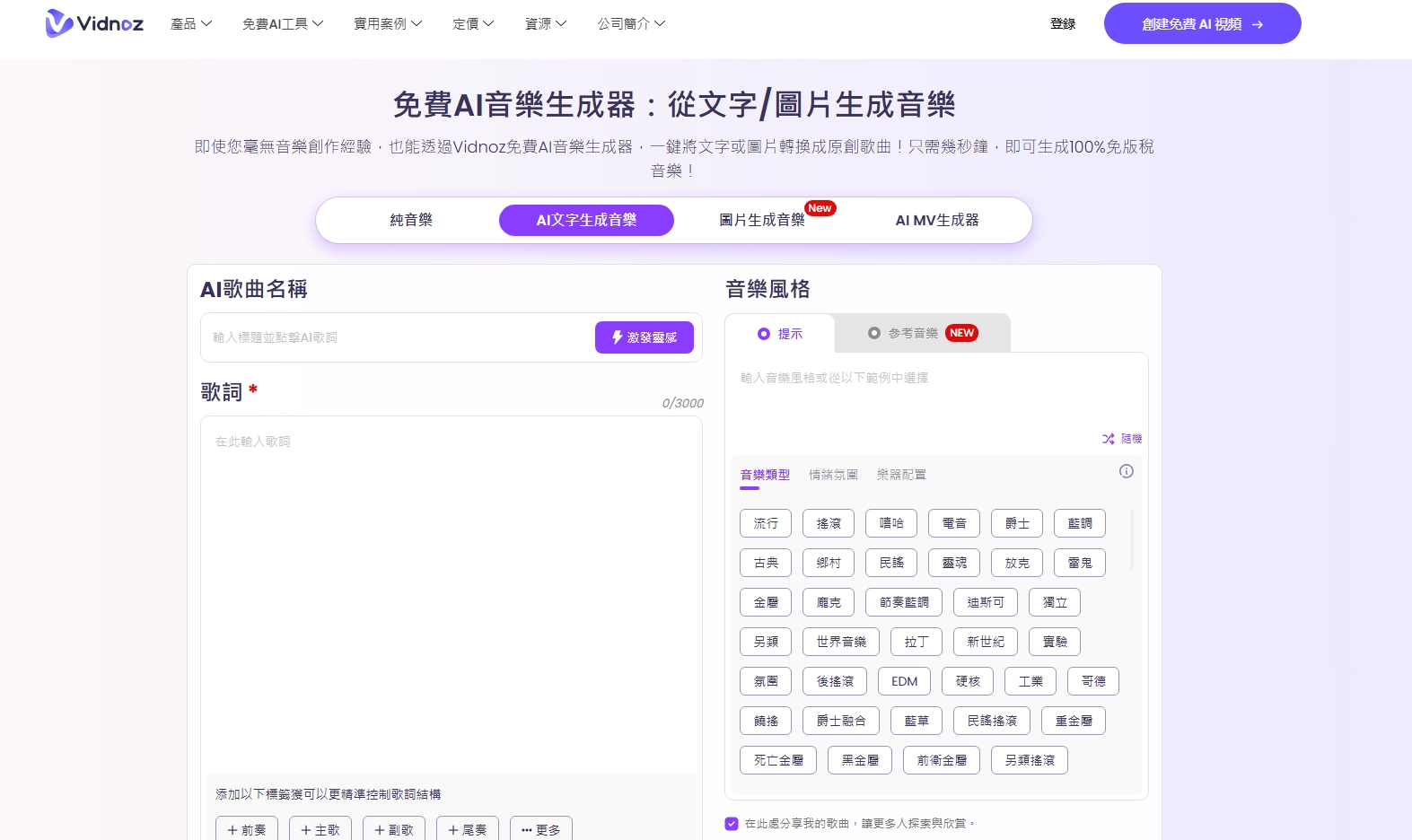Select the 龐克 genre tag

pos(829,602)
